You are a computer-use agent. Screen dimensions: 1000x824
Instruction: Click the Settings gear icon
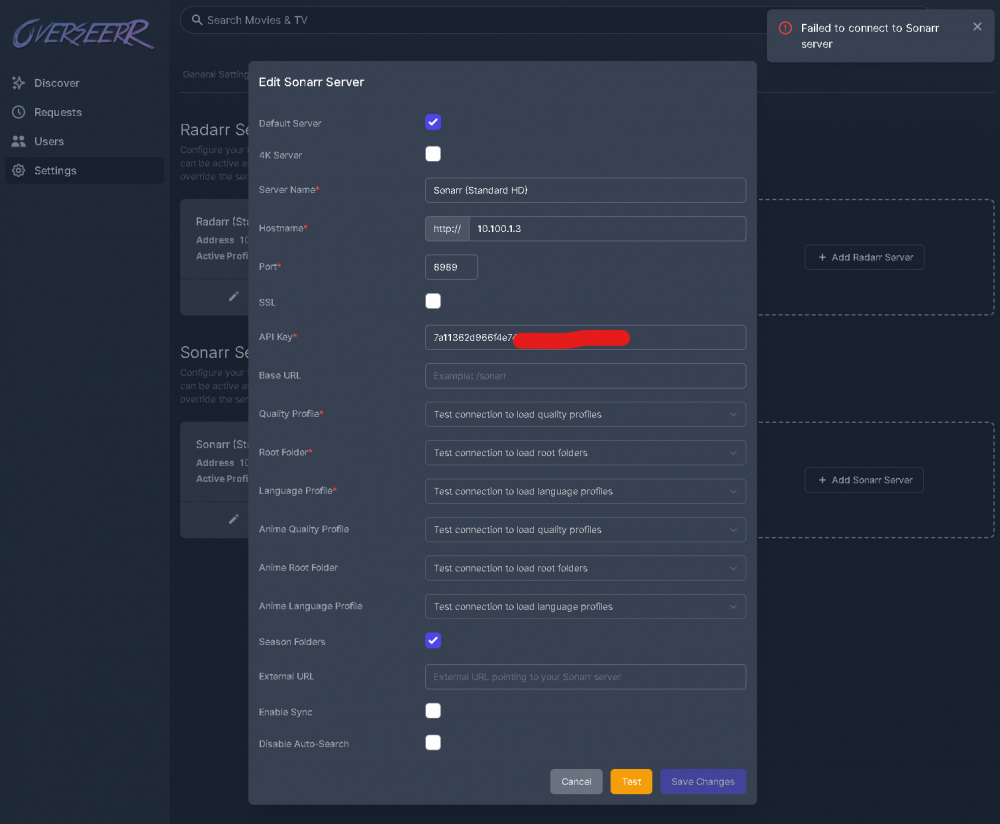(x=18, y=170)
